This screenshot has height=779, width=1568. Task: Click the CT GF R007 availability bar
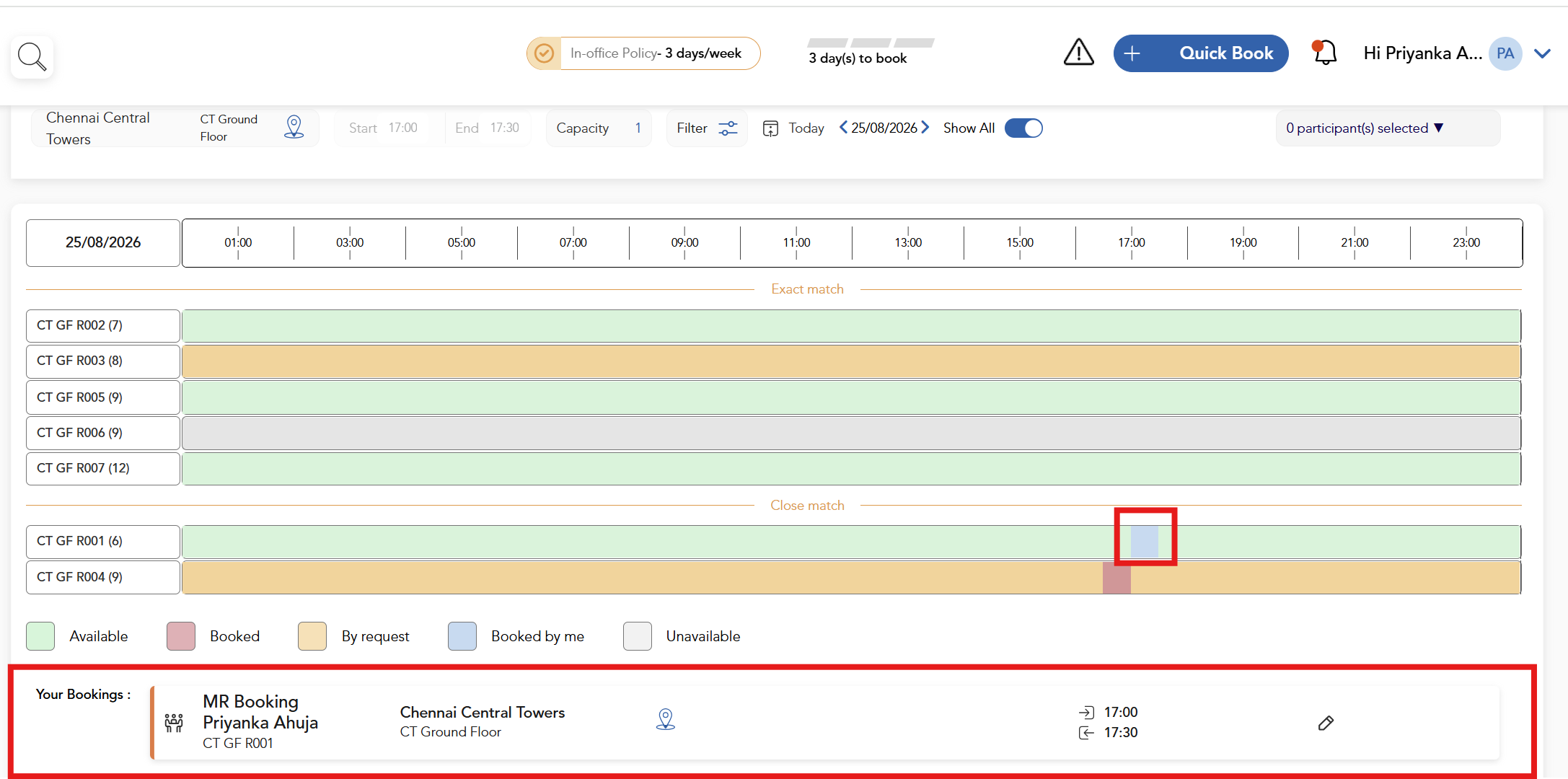851,469
